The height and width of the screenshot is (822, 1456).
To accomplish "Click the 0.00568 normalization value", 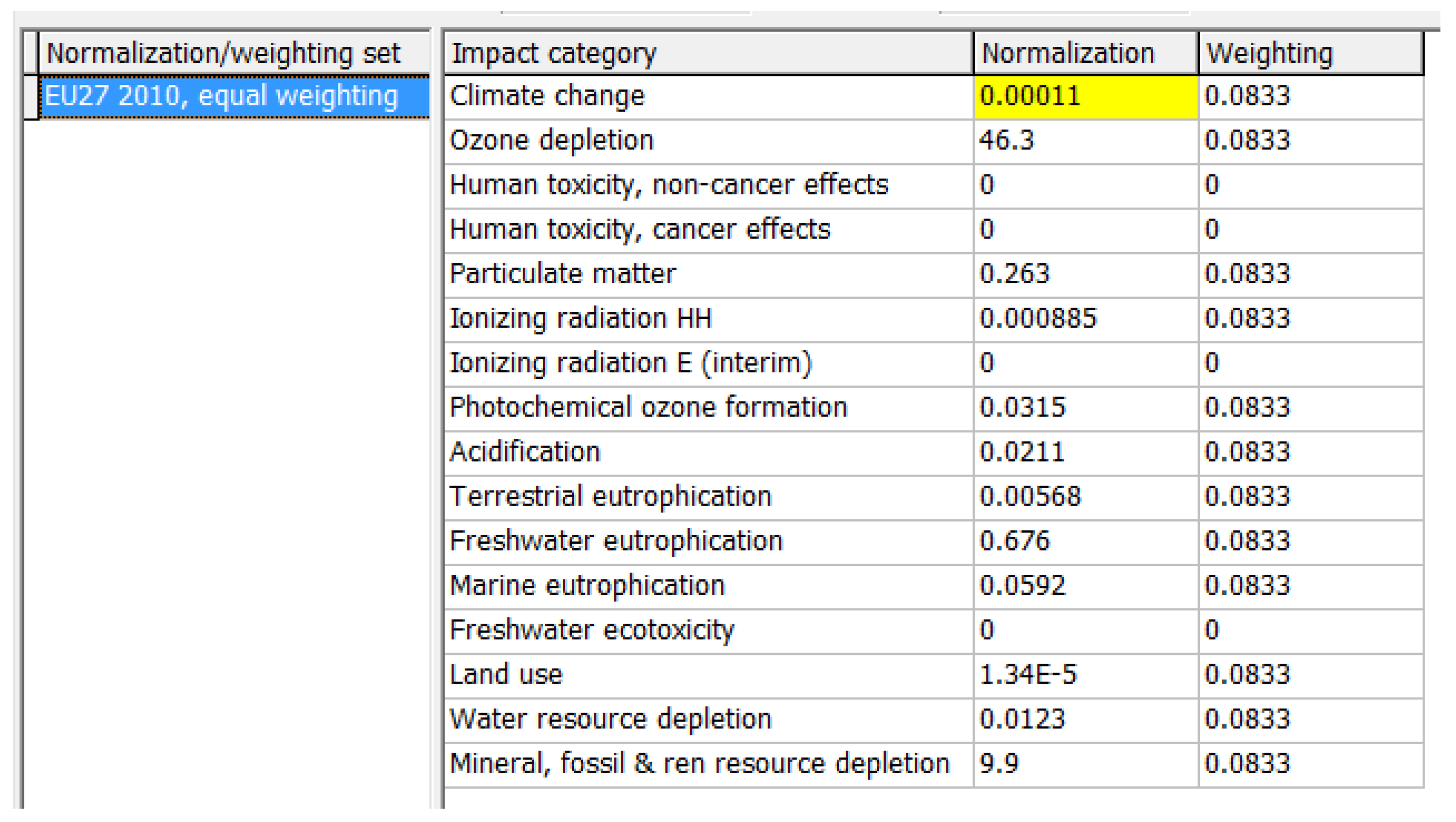I will click(1086, 498).
